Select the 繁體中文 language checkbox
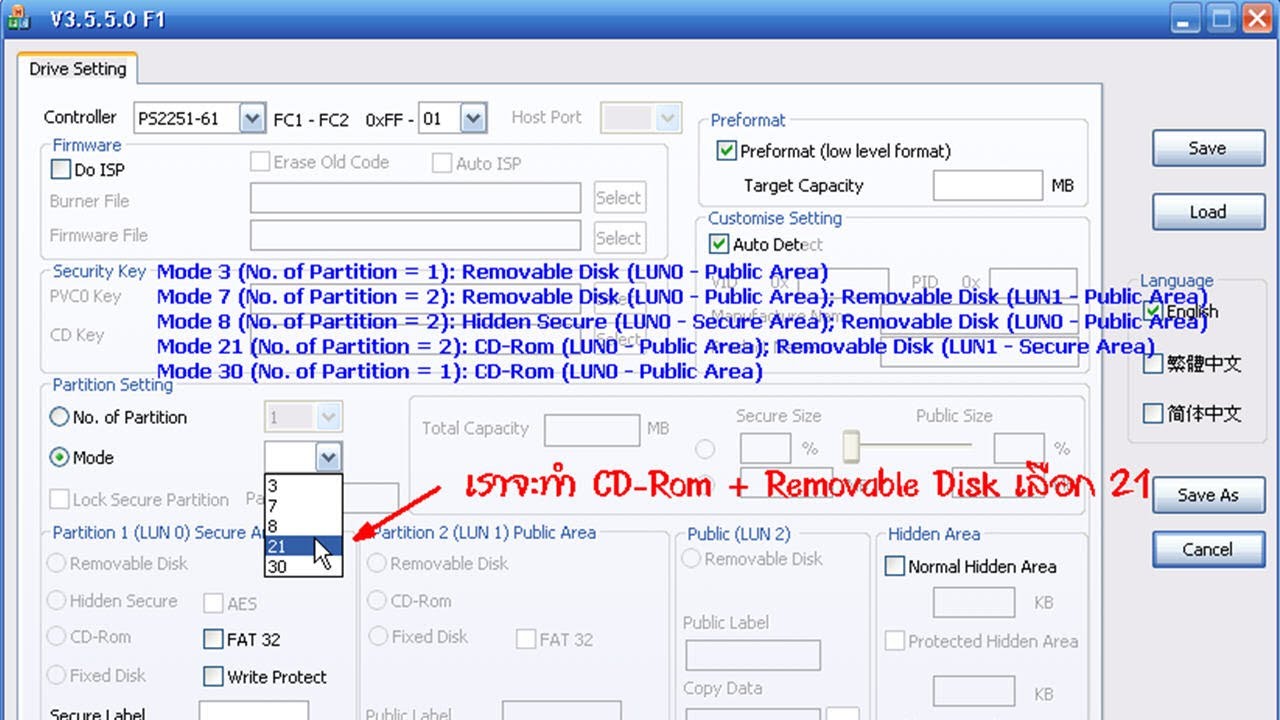Screen dimensions: 1280x720 click(1153, 363)
